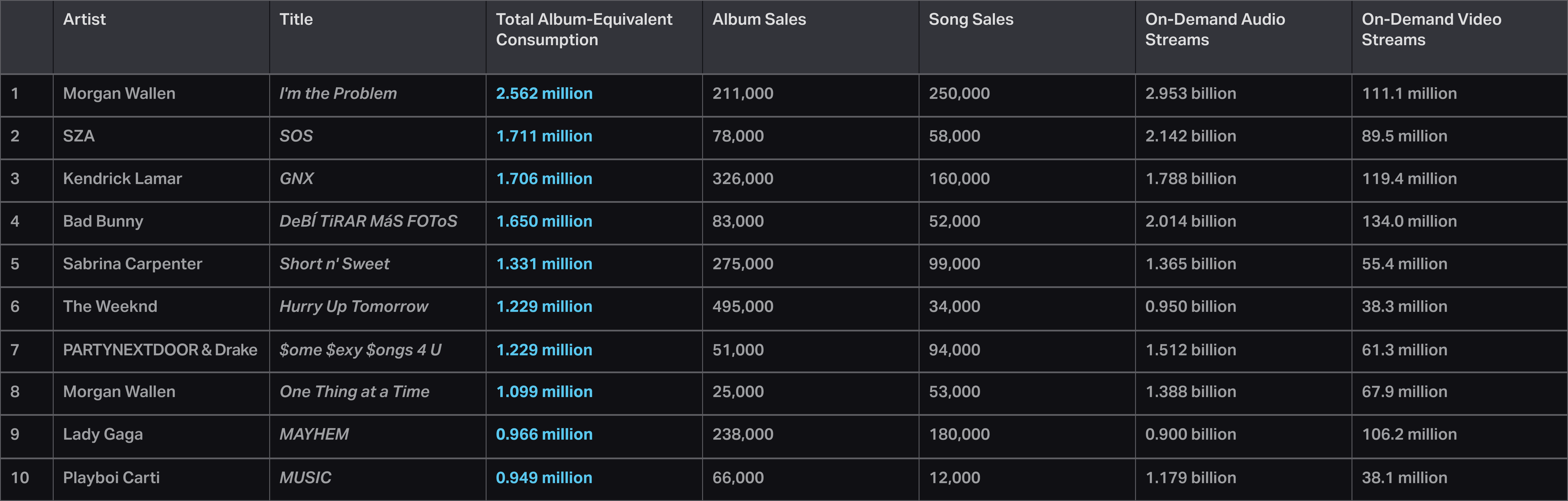Click One Thing at a Time title
Image resolution: width=1568 pixels, height=501 pixels.
354,392
